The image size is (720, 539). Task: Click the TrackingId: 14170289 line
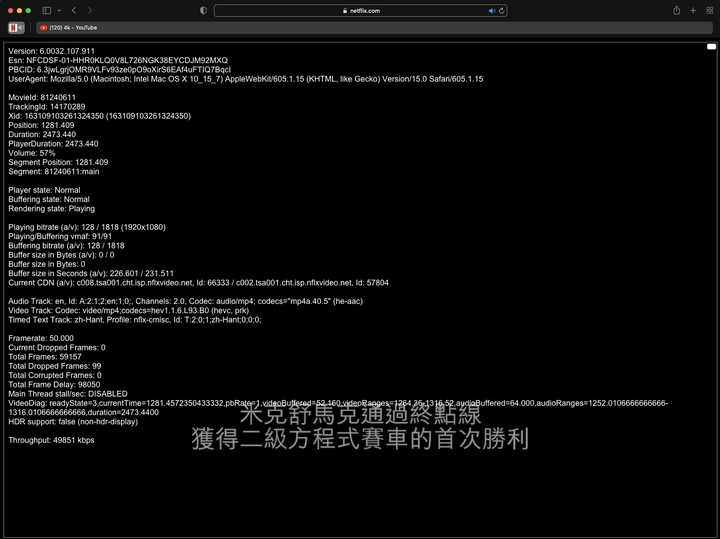(x=47, y=107)
